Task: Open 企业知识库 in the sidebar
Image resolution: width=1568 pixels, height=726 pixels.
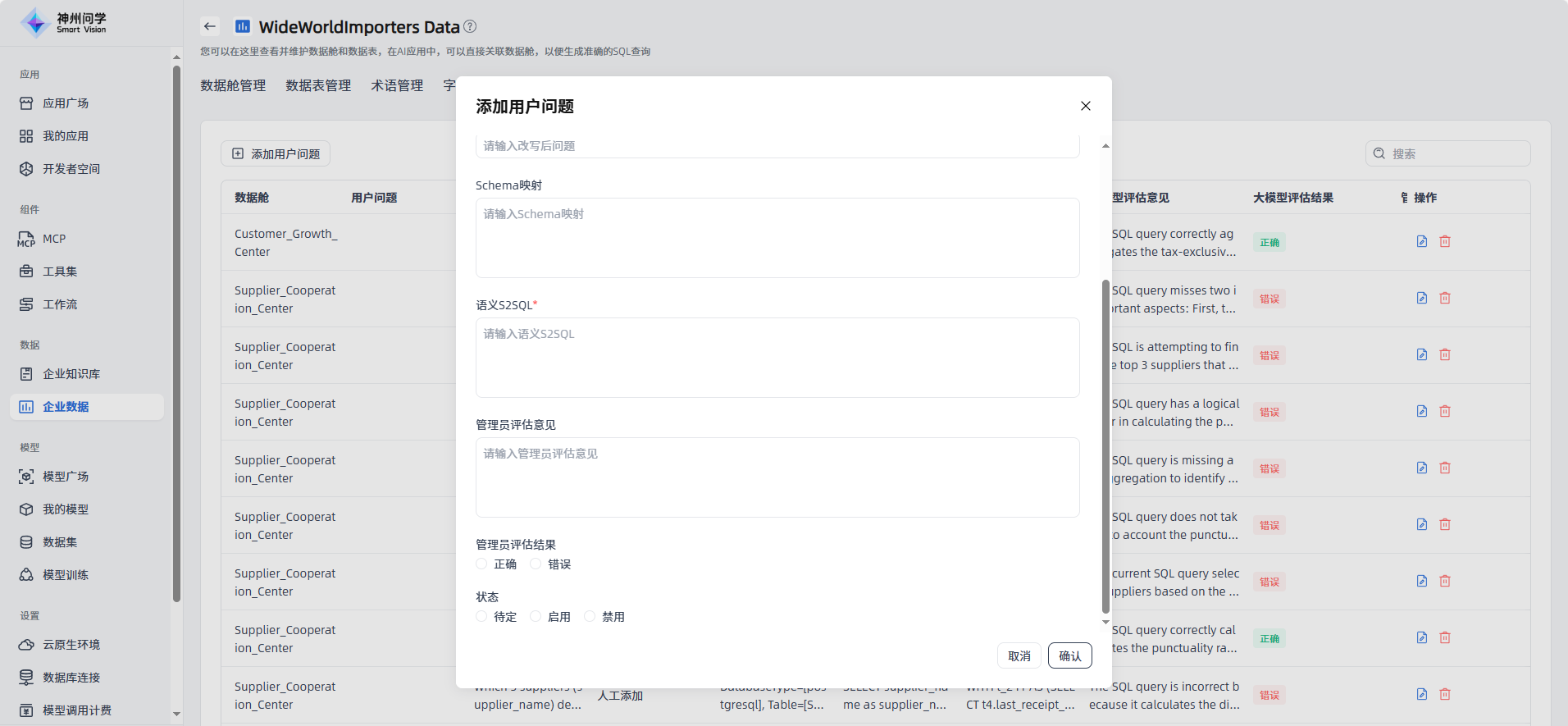Action: pos(71,374)
